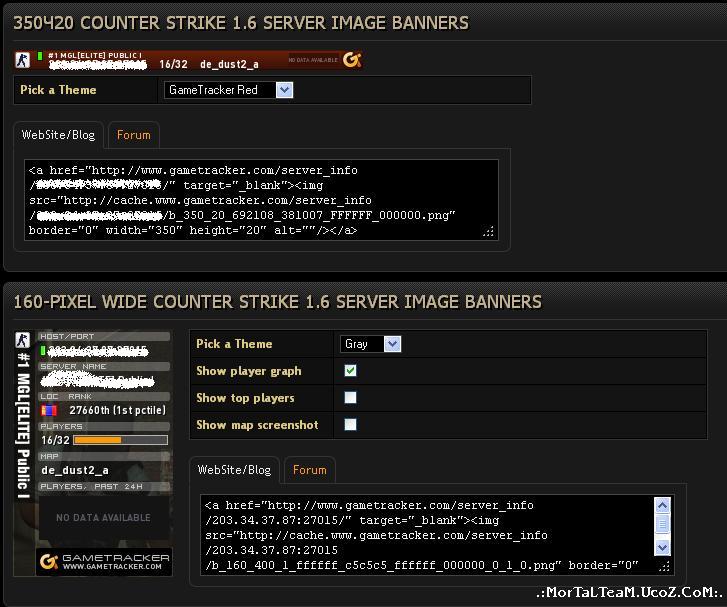The height and width of the screenshot is (607, 727).
Task: Click the 'Pick a Theme' label in upper section
Action: click(x=58, y=90)
